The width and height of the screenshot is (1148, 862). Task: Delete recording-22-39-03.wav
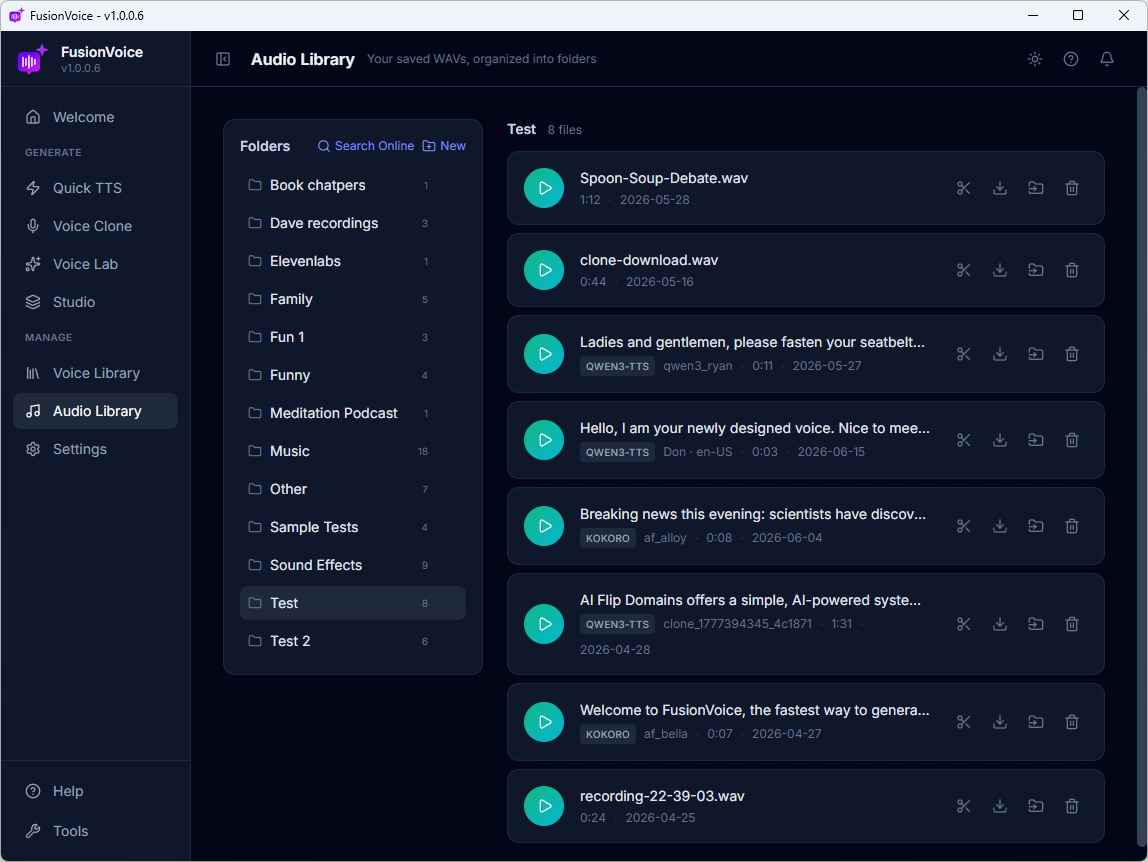pyautogui.click(x=1072, y=806)
